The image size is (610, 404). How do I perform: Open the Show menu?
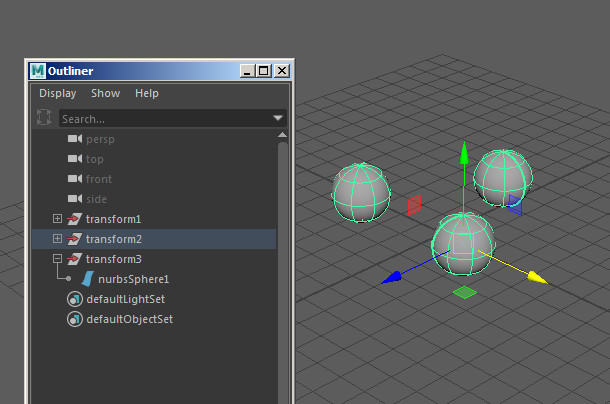click(x=105, y=93)
